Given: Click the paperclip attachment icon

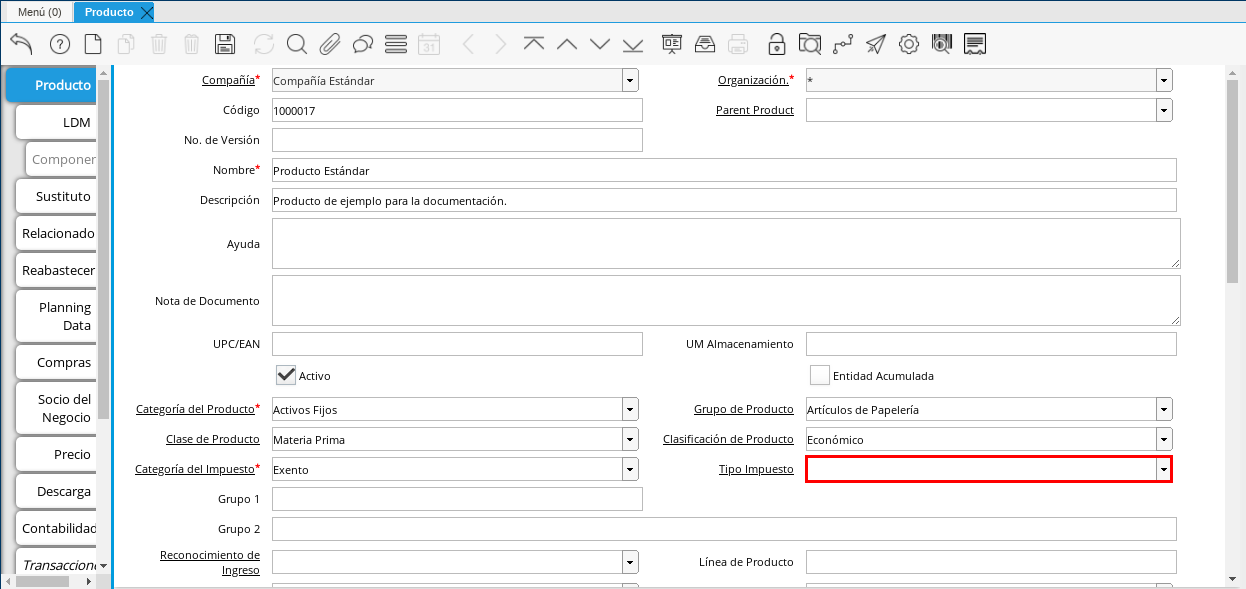Looking at the screenshot, I should coord(330,44).
